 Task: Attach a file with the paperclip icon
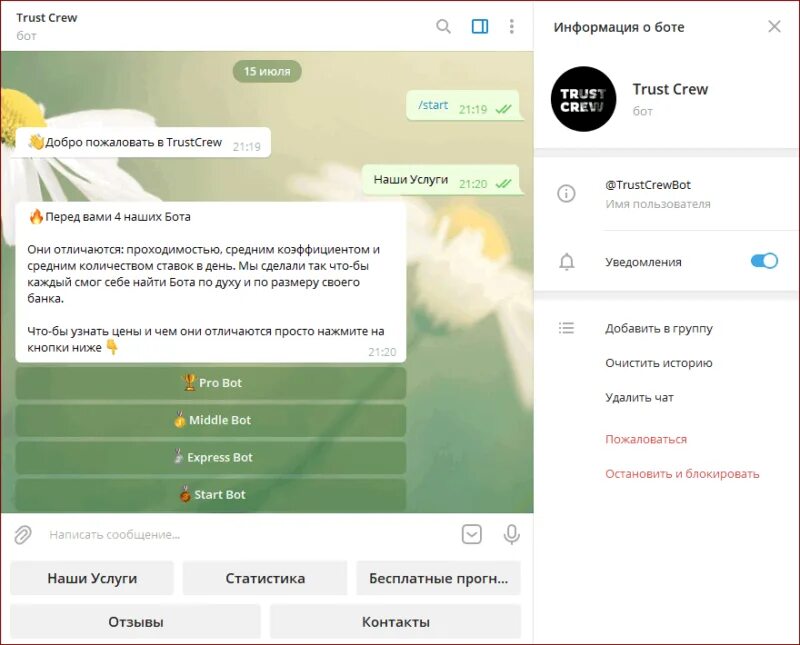click(22, 534)
